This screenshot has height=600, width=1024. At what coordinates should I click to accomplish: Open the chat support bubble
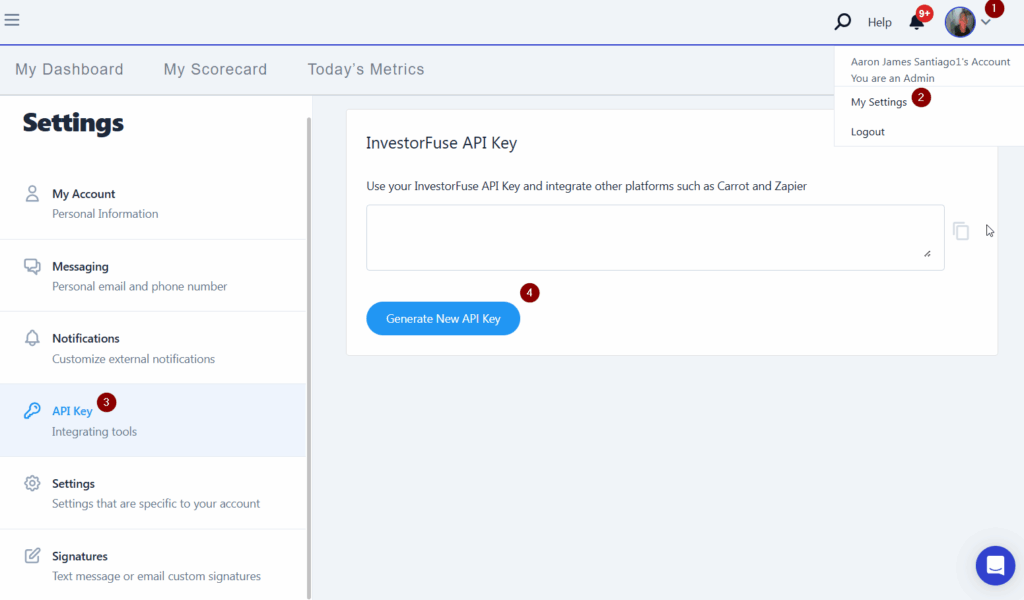[995, 566]
